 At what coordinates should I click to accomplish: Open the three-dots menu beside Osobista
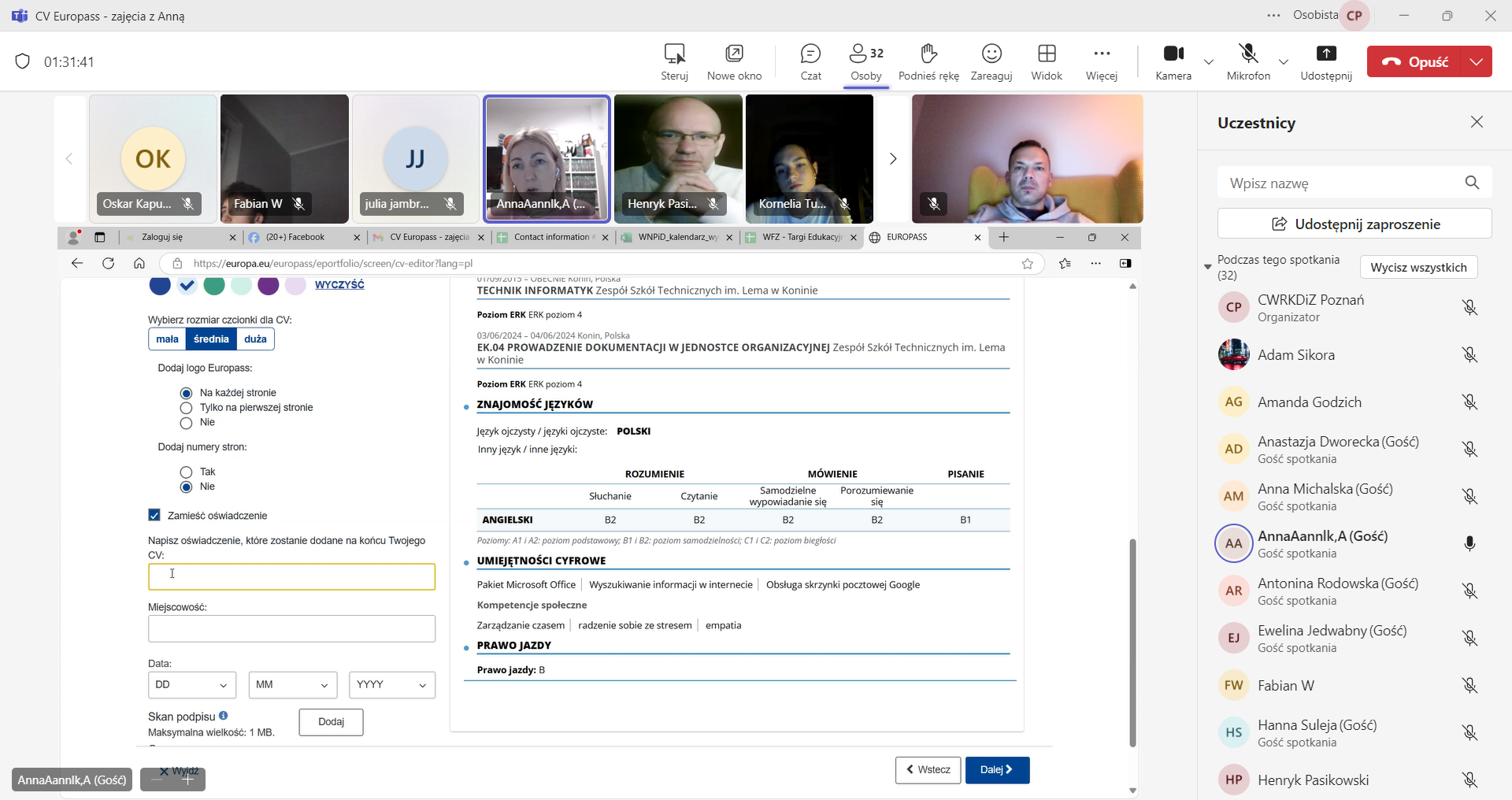tap(1273, 15)
